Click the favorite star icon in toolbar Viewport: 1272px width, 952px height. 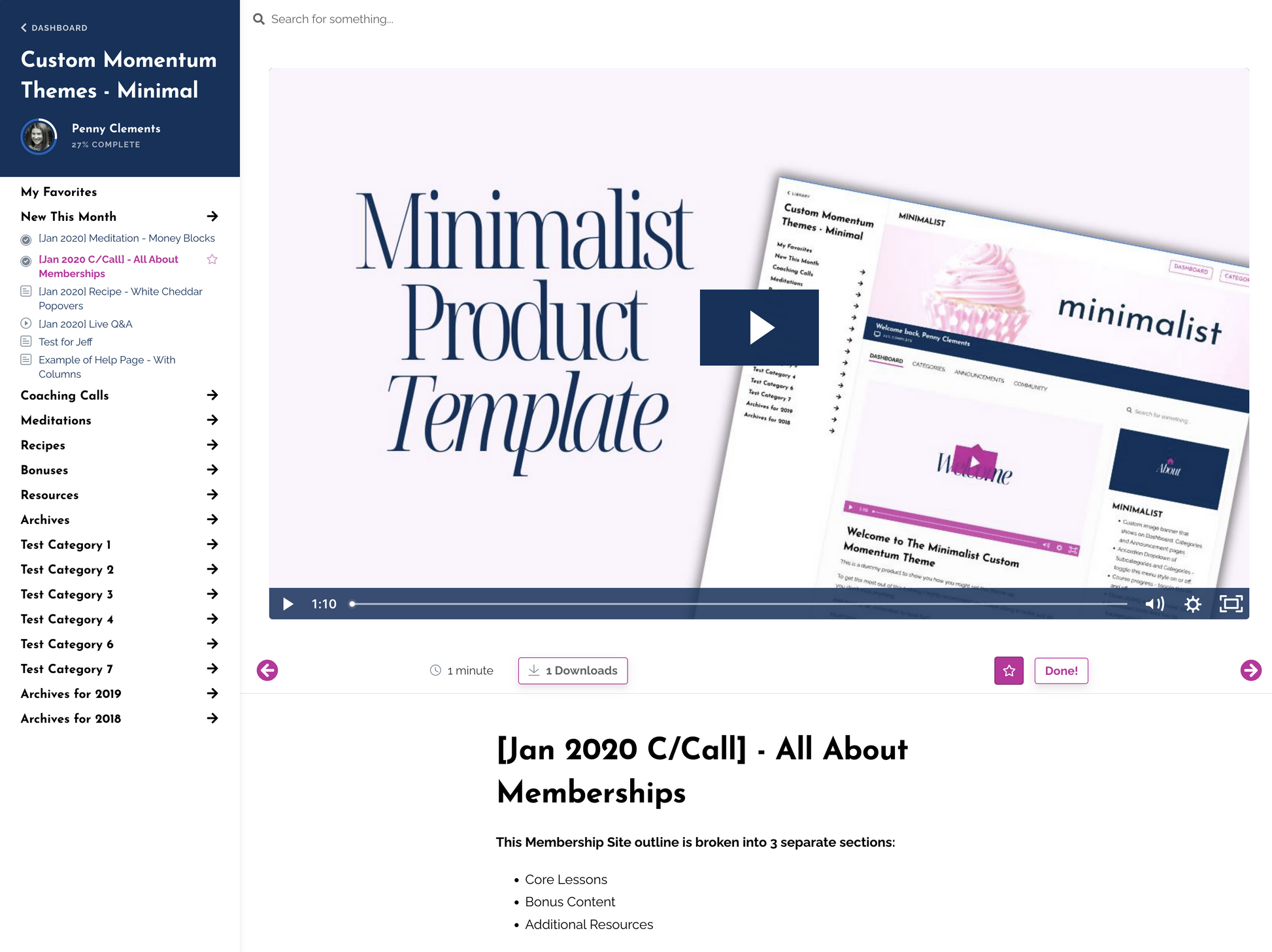1008,670
